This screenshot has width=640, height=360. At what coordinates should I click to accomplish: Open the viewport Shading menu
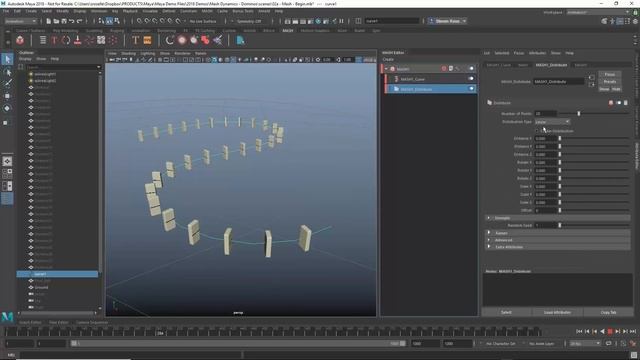(128, 53)
